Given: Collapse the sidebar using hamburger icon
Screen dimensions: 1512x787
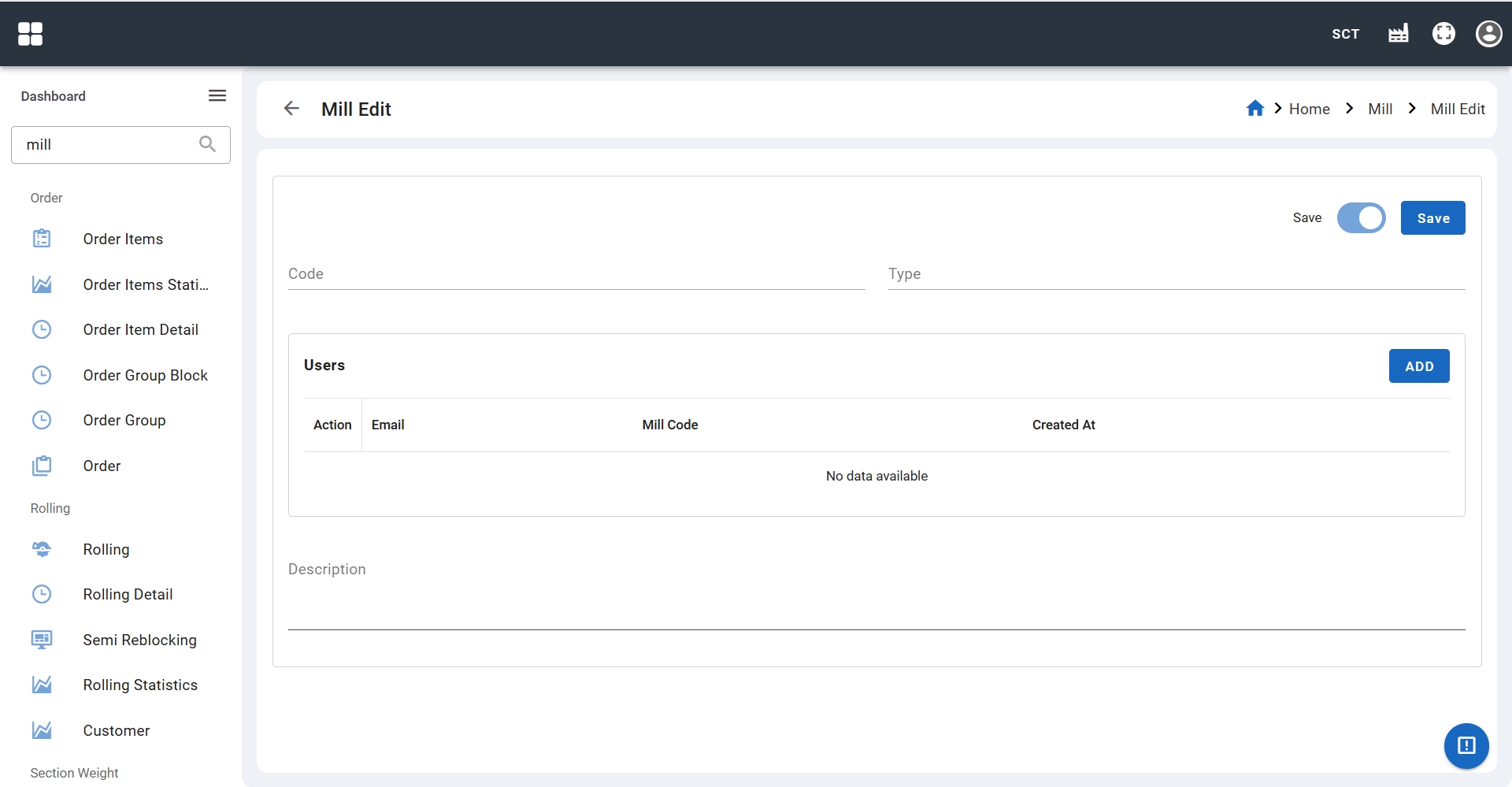Looking at the screenshot, I should 217,96.
